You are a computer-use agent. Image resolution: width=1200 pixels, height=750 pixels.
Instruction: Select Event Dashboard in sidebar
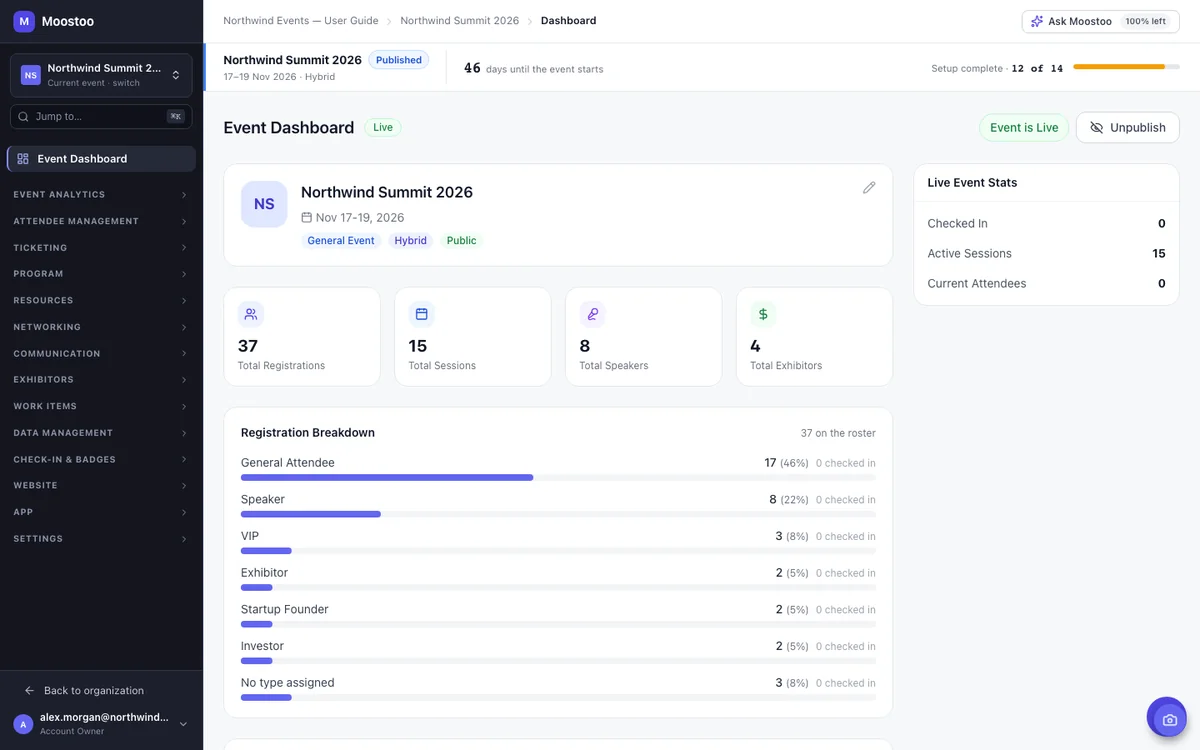point(101,159)
